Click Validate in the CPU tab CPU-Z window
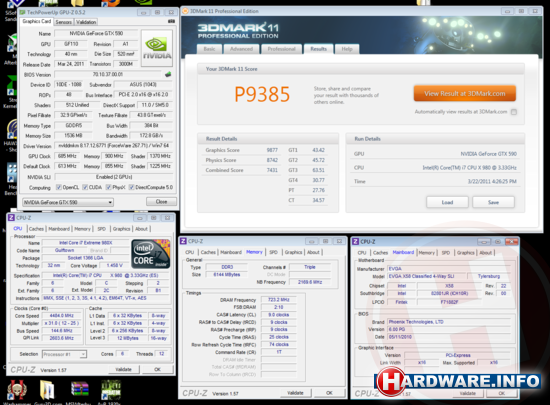This screenshot has height=405, width=550. [123, 369]
